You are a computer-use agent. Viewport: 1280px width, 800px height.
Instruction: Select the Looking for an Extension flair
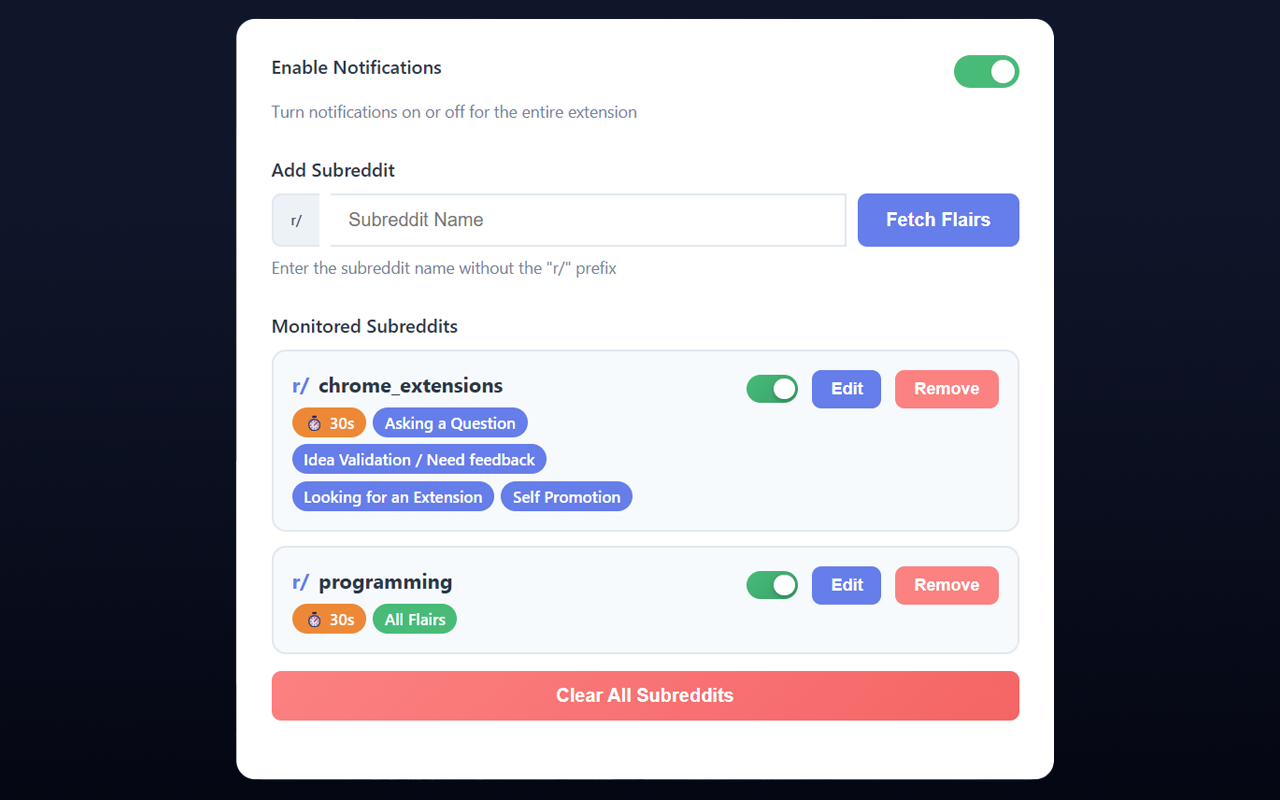tap(393, 496)
